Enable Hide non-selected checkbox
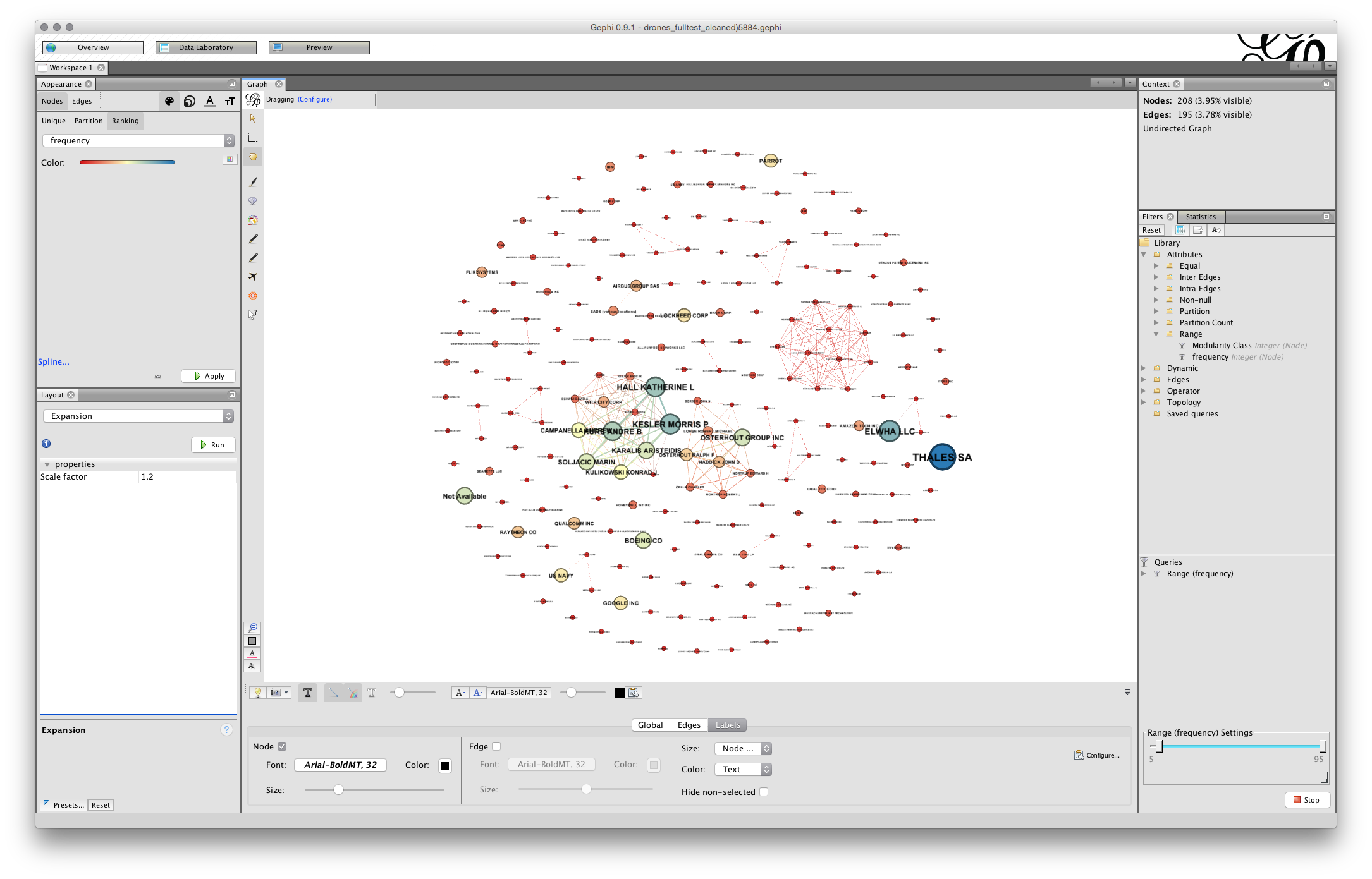1372x879 pixels. [764, 792]
